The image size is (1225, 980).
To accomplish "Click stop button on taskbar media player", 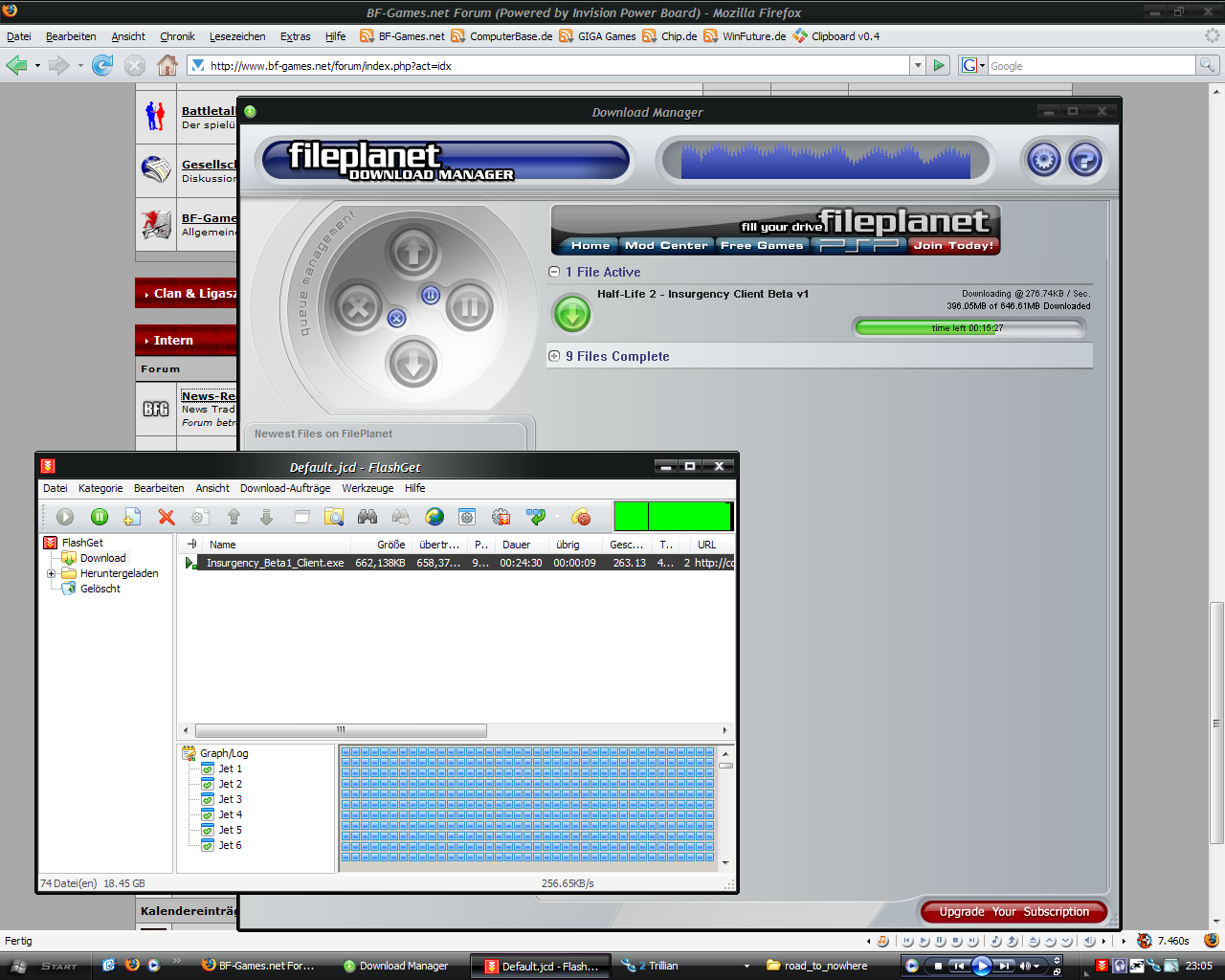I will coord(938,966).
